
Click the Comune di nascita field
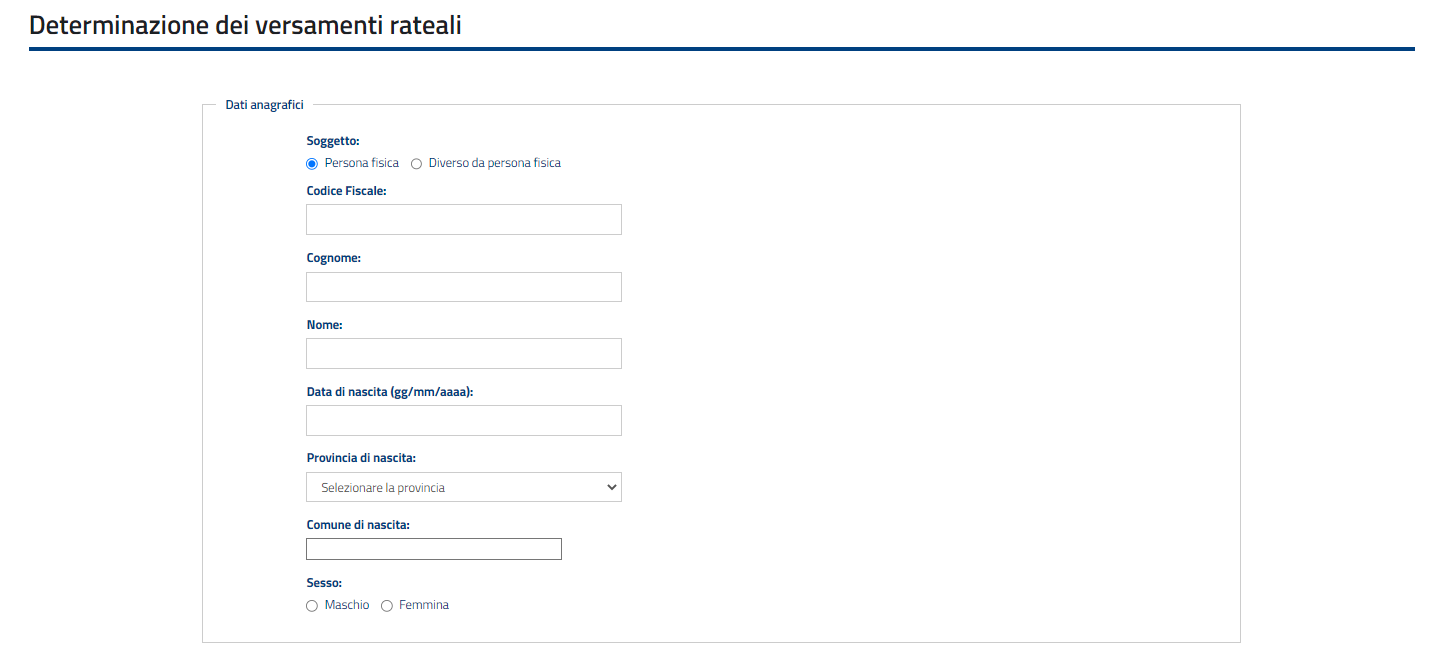tap(434, 549)
